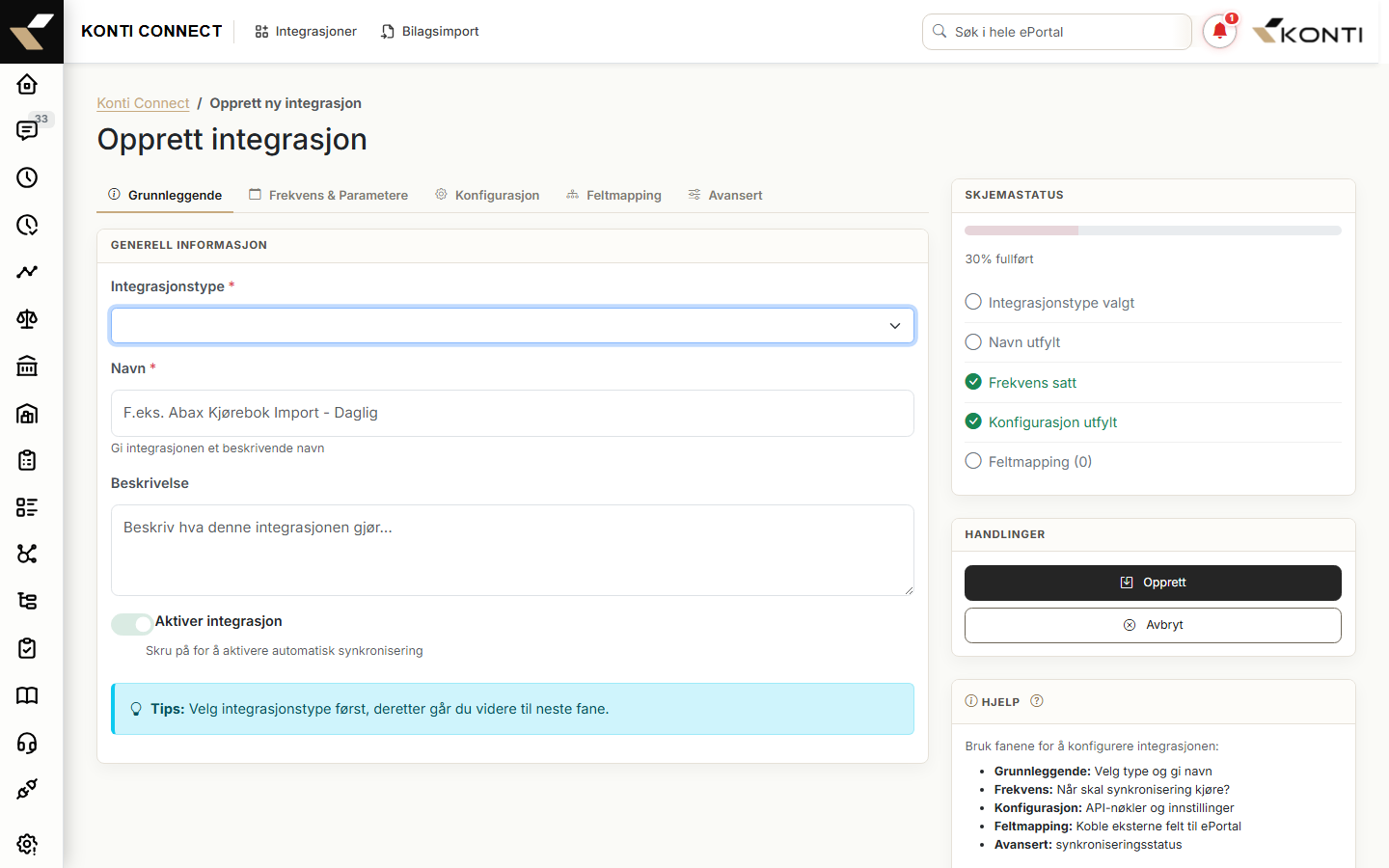Image resolution: width=1389 pixels, height=868 pixels.
Task: Click the Integrasjonstype valgt status circle
Action: 973,302
